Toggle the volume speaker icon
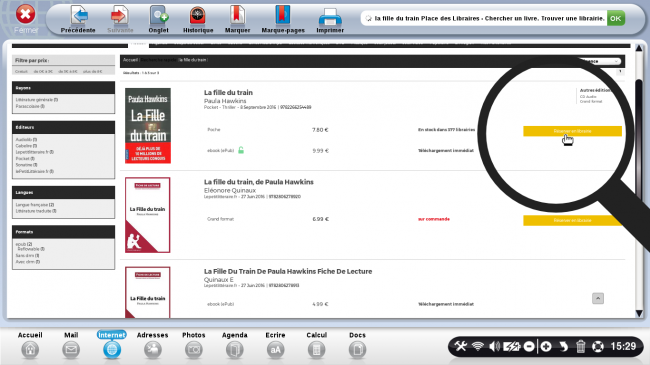Screen dimensions: 650x365 [x=494, y=346]
